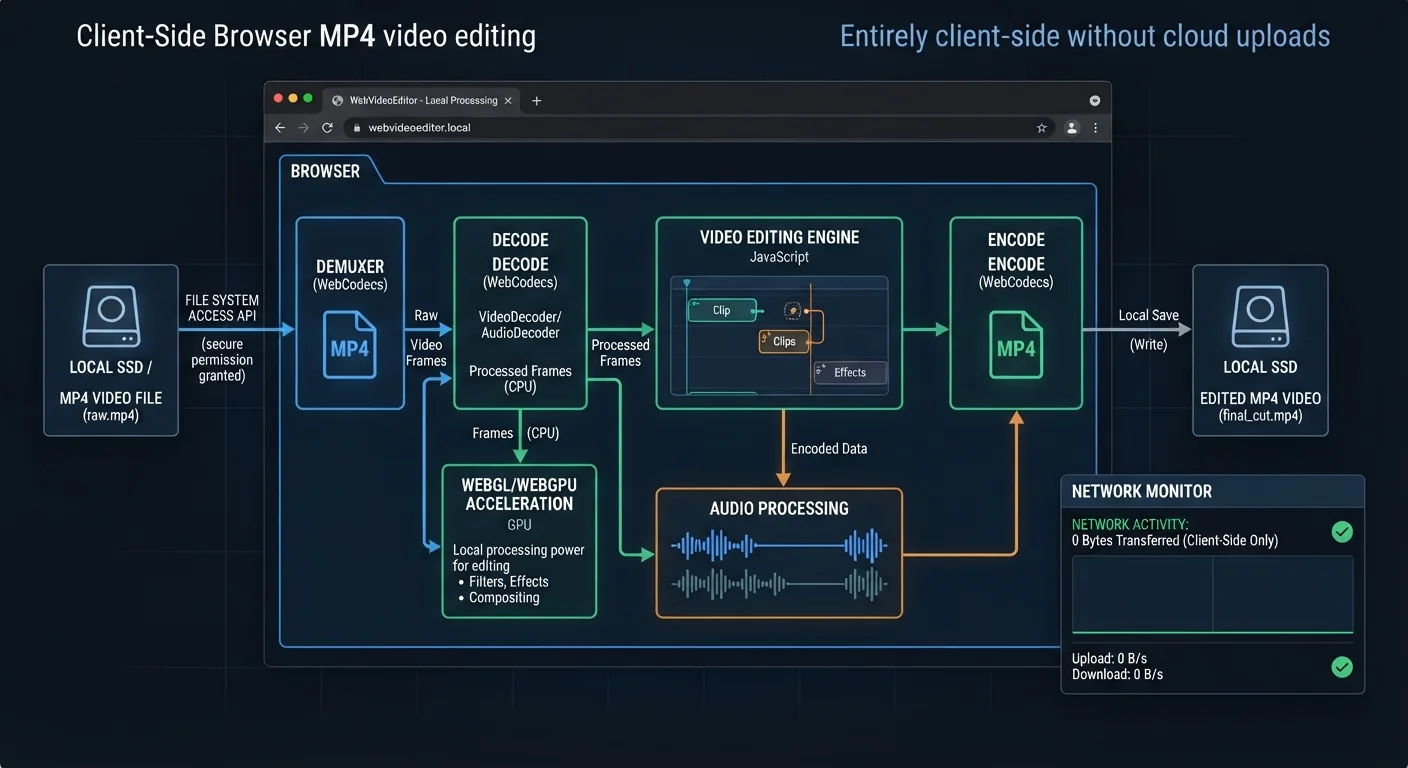Image resolution: width=1408 pixels, height=768 pixels.
Task: Close the WebVideoEditor tab
Action: pos(508,101)
